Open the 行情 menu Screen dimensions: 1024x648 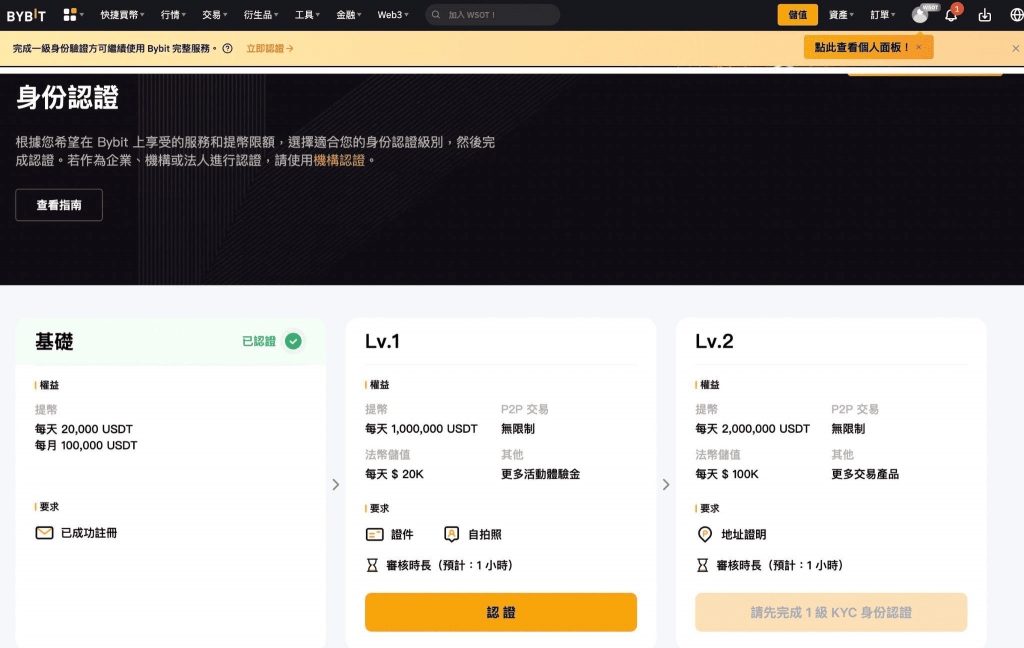(x=173, y=14)
